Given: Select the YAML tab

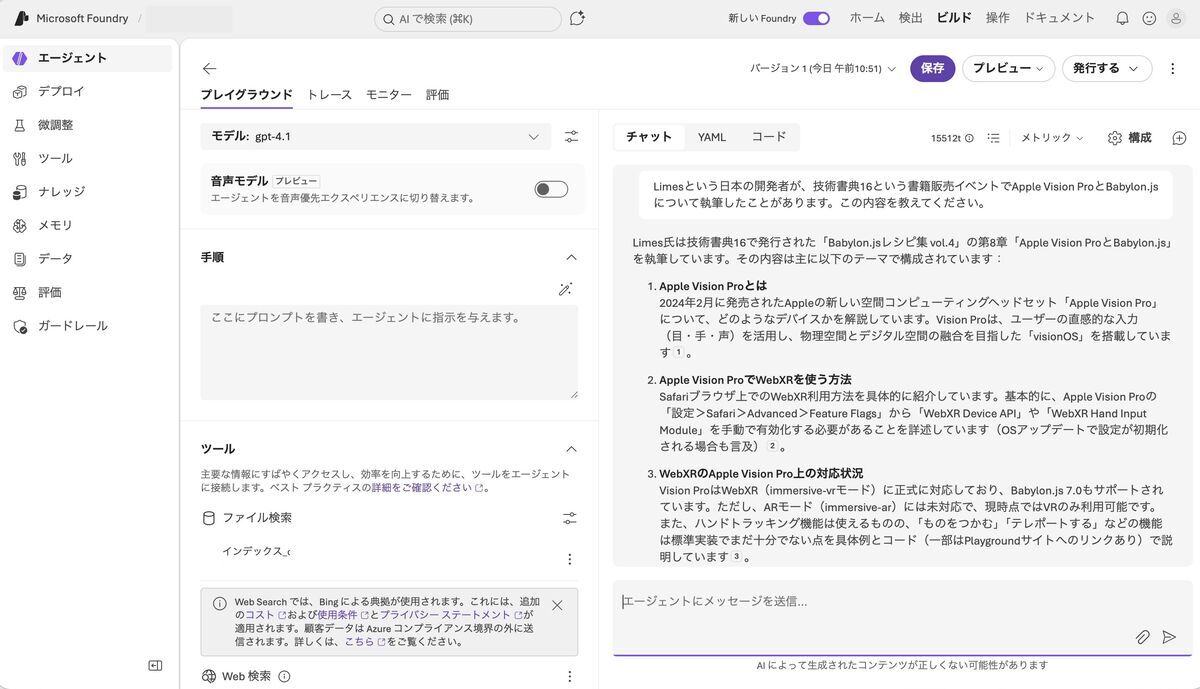Looking at the screenshot, I should [712, 137].
